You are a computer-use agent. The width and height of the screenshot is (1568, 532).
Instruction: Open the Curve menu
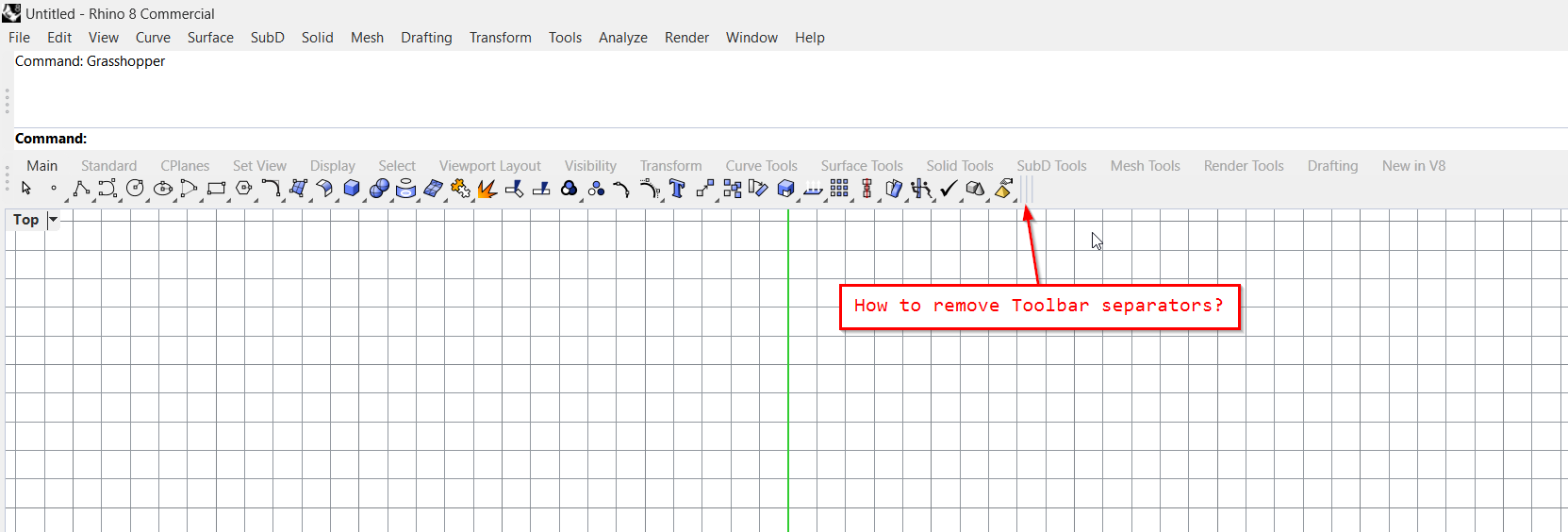click(x=153, y=38)
